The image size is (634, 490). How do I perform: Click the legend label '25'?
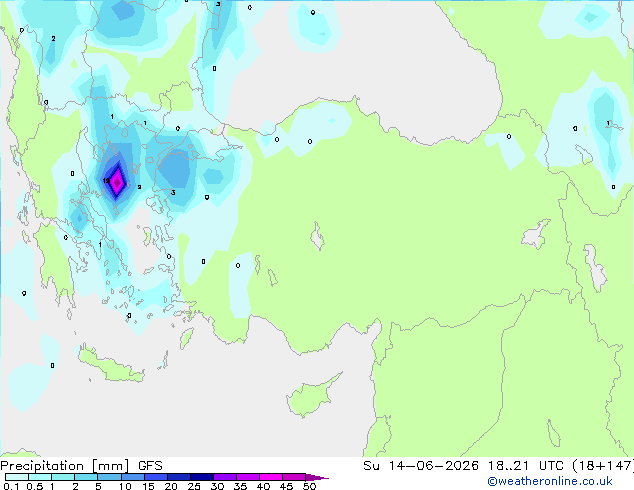(x=194, y=486)
